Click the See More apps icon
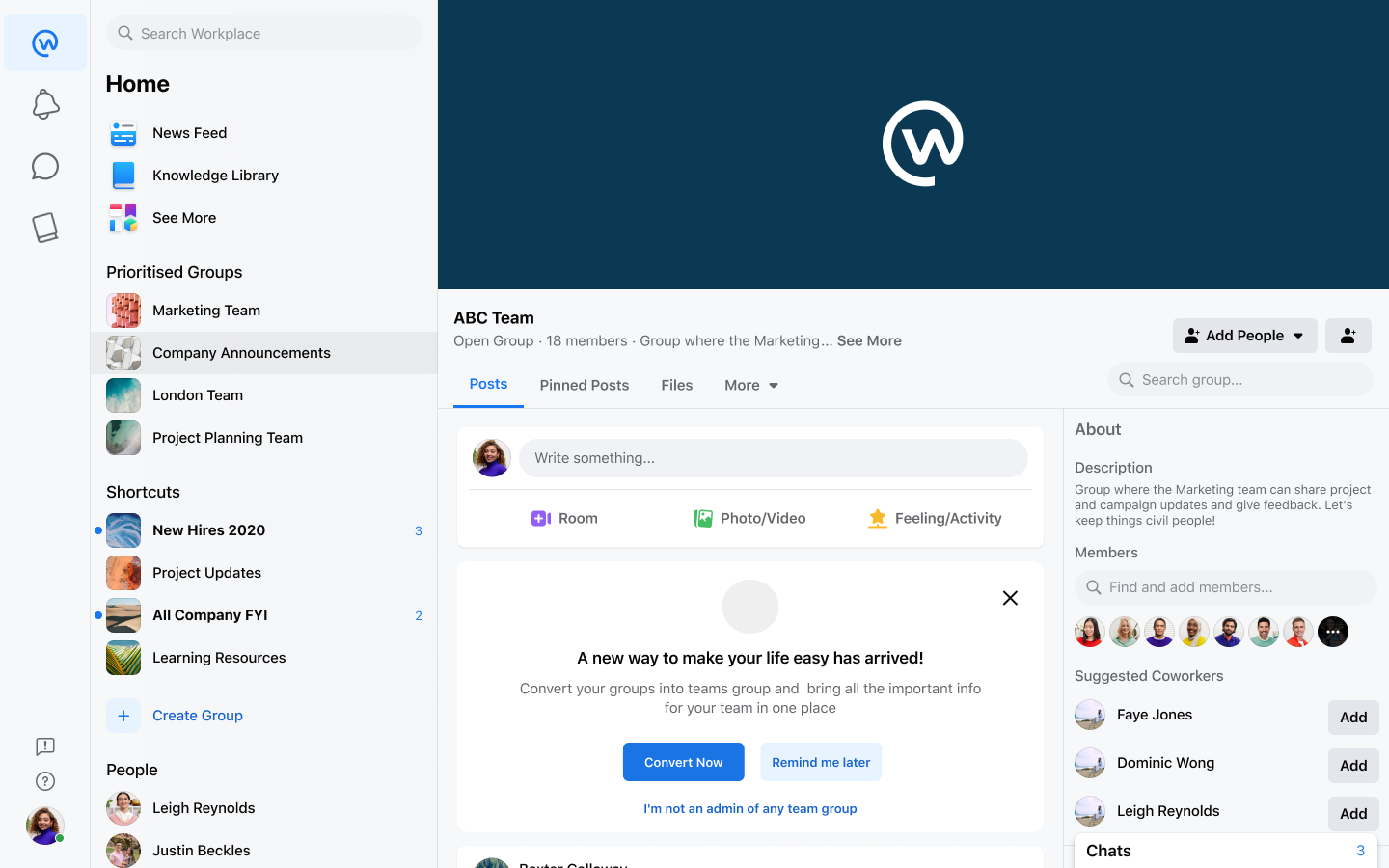 (123, 218)
